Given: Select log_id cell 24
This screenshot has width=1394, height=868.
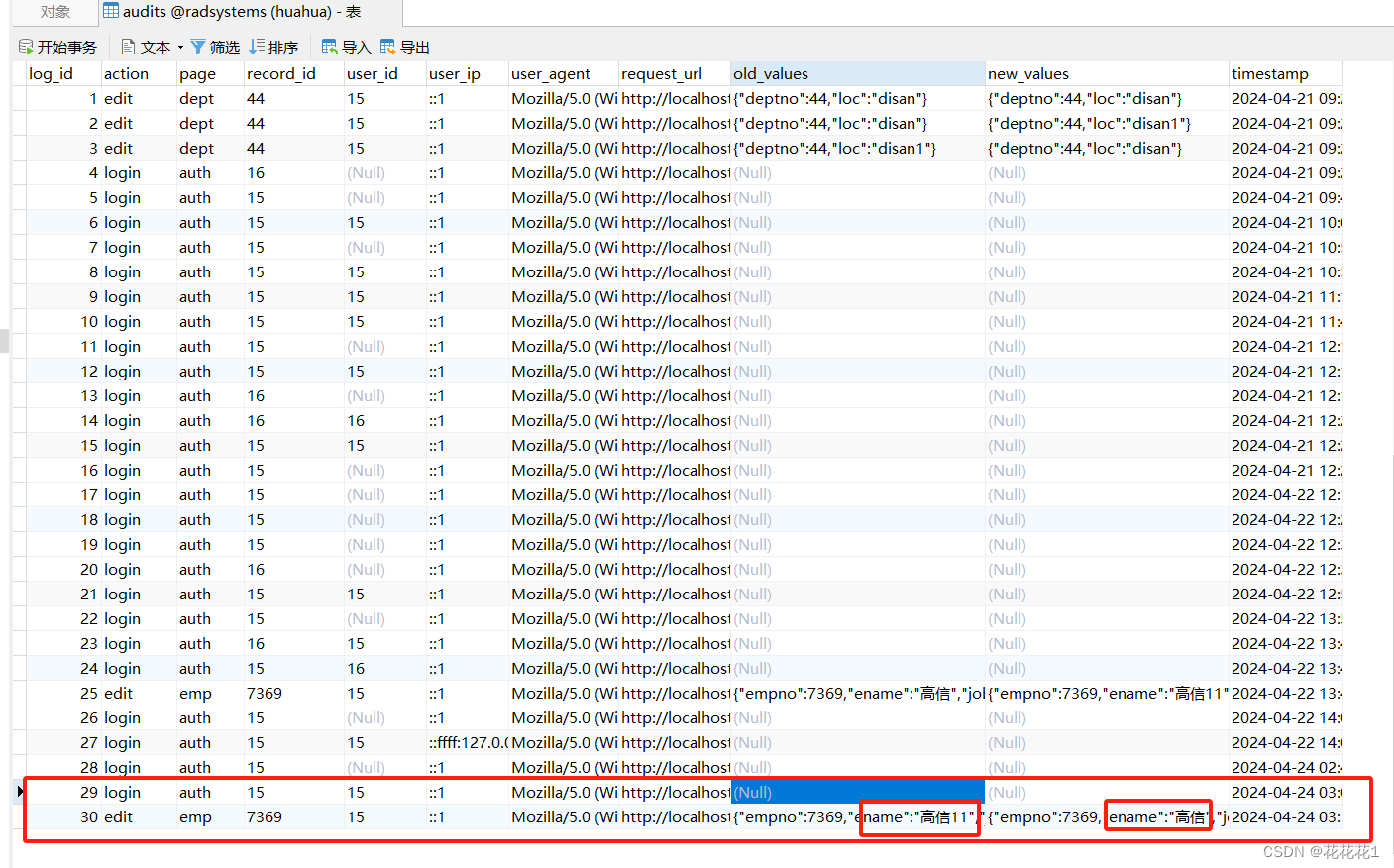Looking at the screenshot, I should (x=63, y=668).
